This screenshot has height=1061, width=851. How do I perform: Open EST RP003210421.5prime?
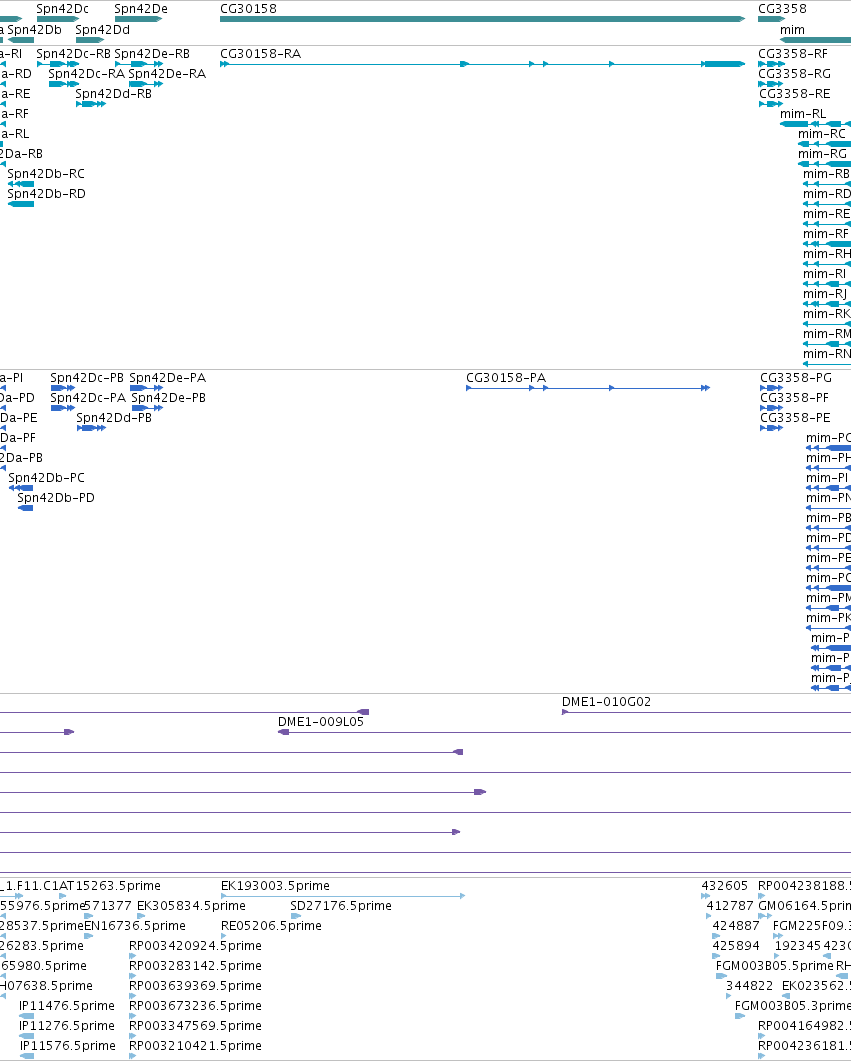click(196, 1046)
